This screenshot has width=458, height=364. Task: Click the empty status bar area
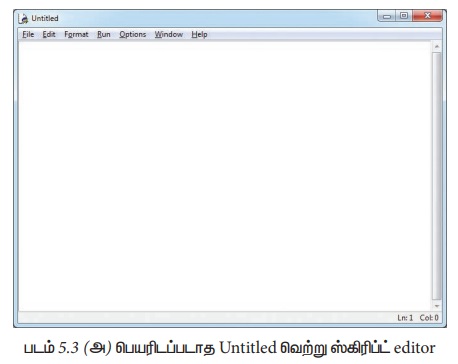[207, 318]
